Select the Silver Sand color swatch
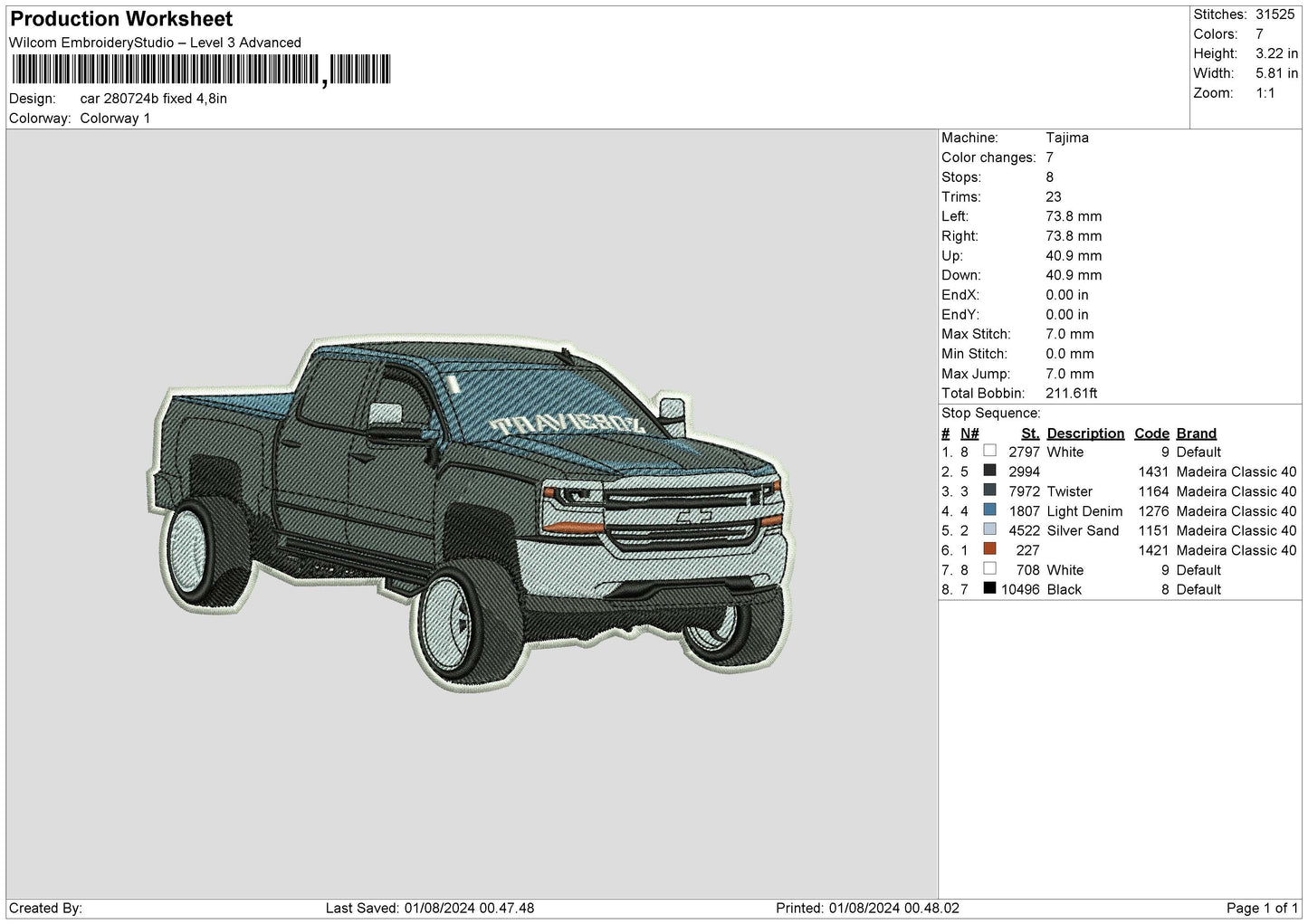 (x=989, y=529)
